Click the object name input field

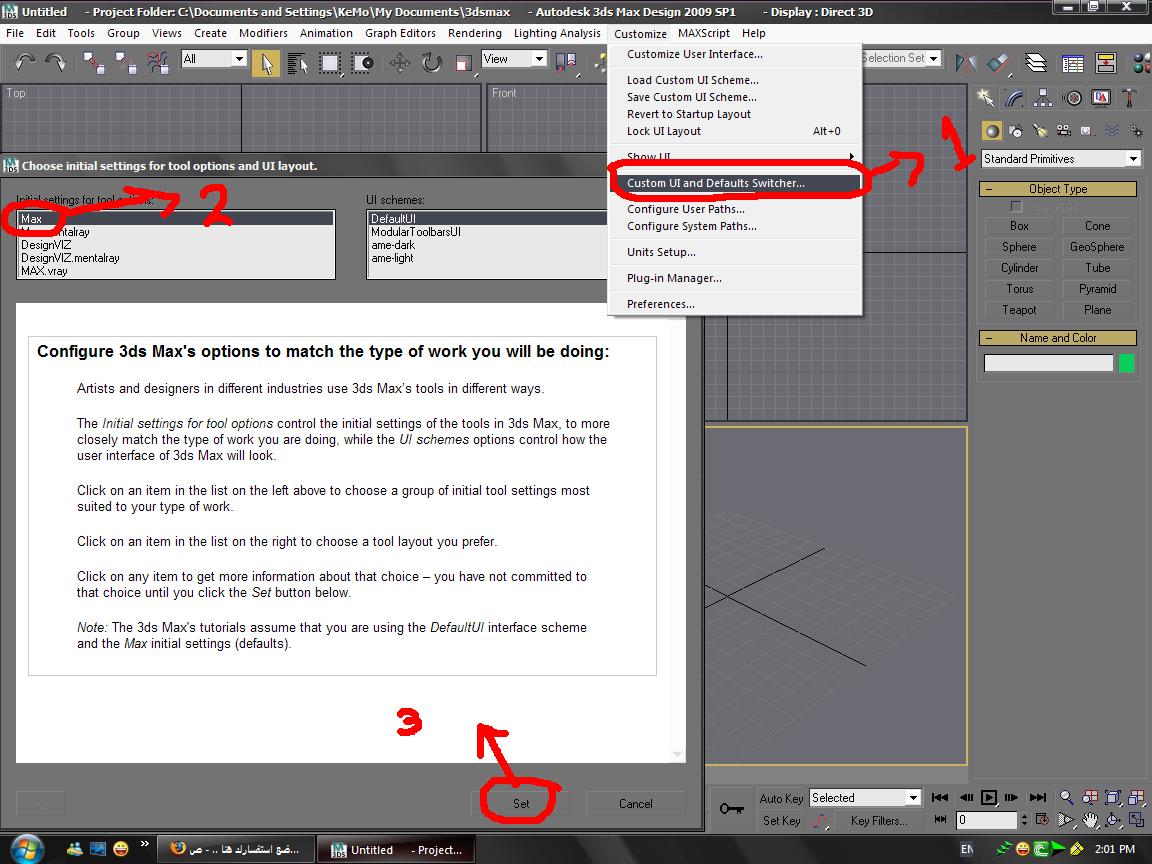pyautogui.click(x=1048, y=363)
